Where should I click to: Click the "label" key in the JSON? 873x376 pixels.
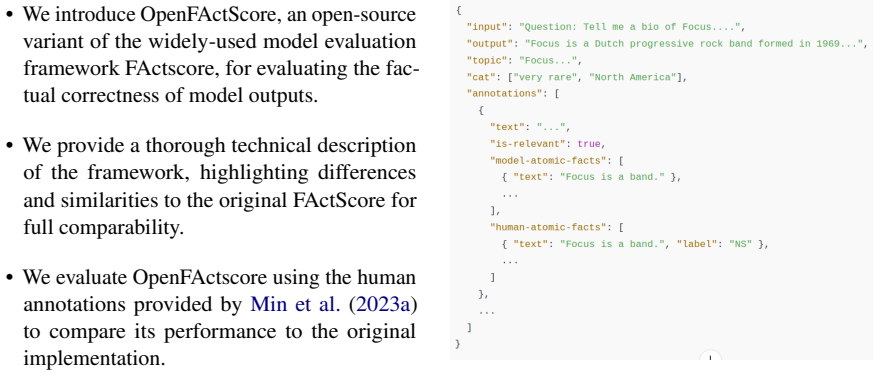[697, 244]
